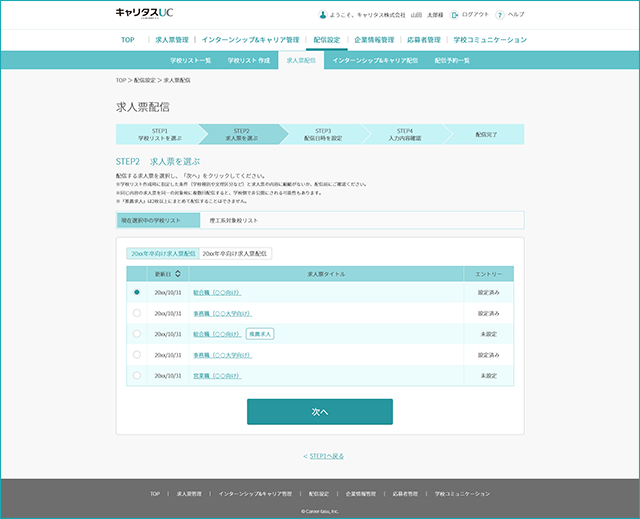
Task: Click TOP in the footer
Action: click(155, 494)
